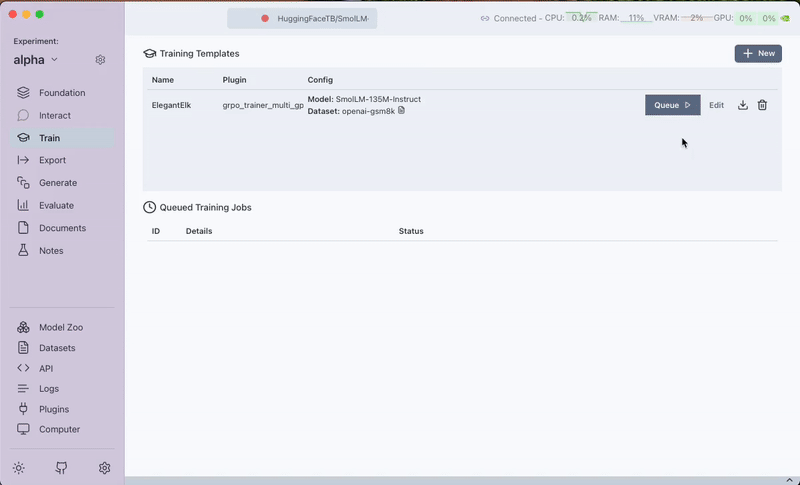This screenshot has width=800, height=485.
Task: Download the ElegantElk template
Action: (743, 105)
